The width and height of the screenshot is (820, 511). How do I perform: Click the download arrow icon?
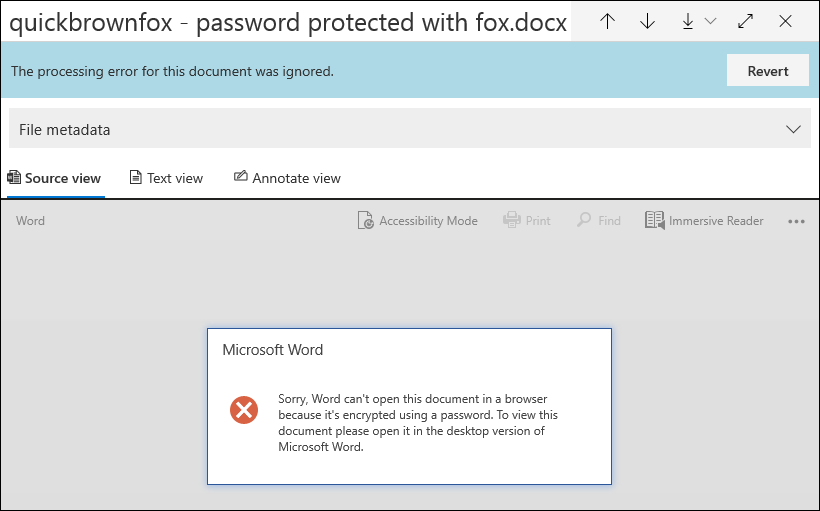pos(688,21)
